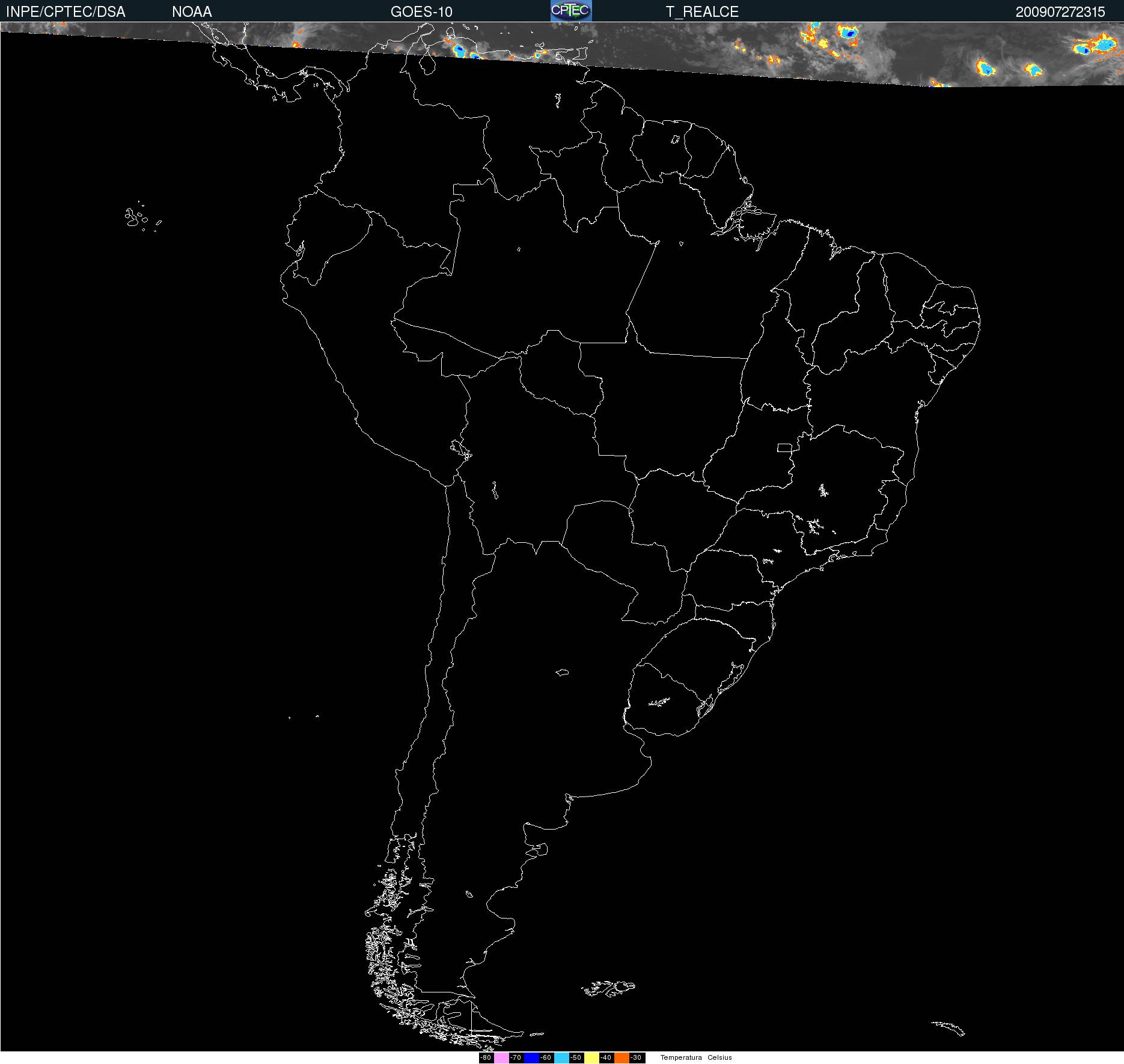Click the Temperatura Celsius legend caption
Image resolution: width=1124 pixels, height=1064 pixels.
pyautogui.click(x=696, y=1058)
